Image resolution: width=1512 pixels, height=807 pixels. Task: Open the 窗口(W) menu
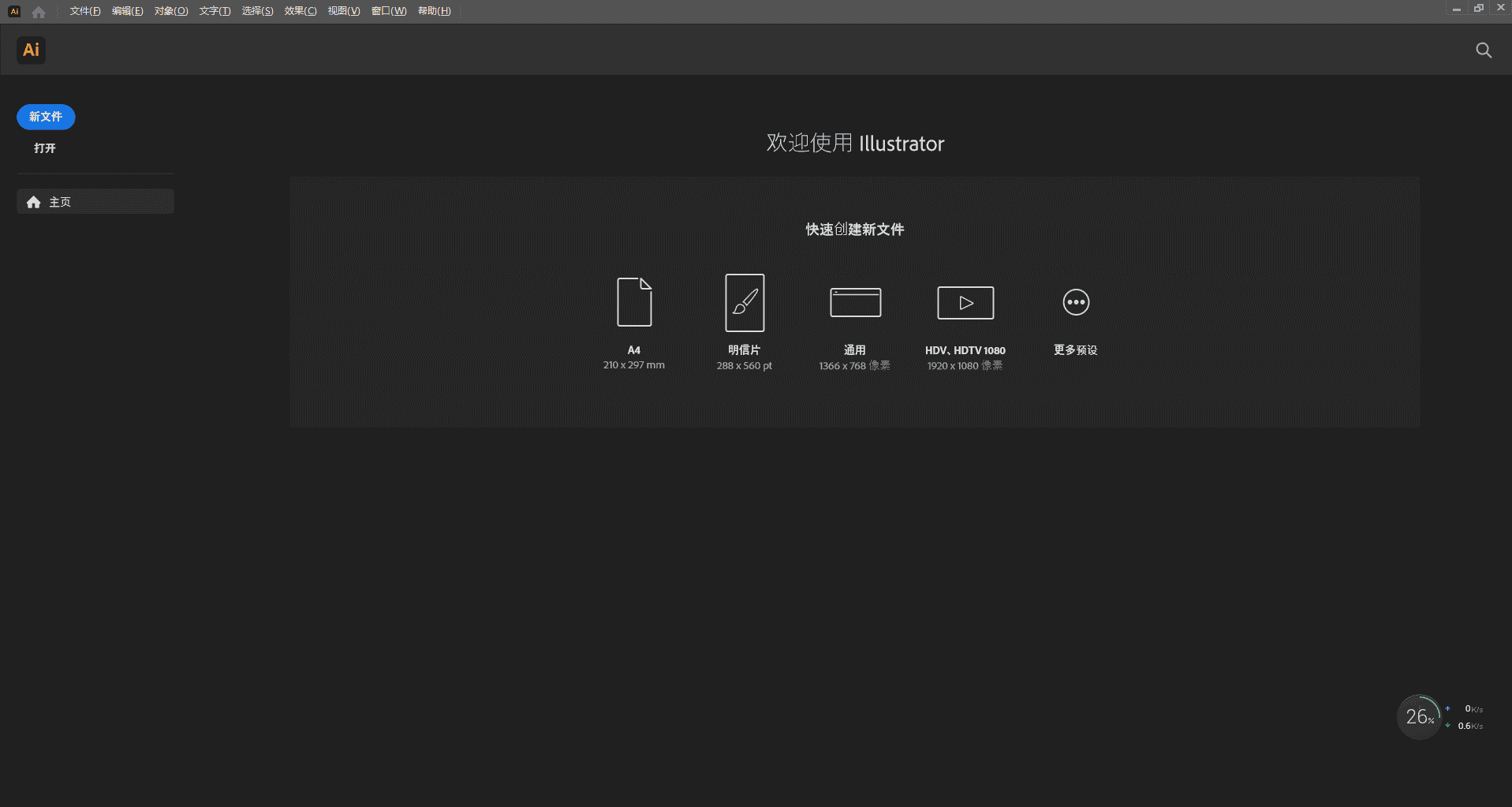(x=389, y=11)
